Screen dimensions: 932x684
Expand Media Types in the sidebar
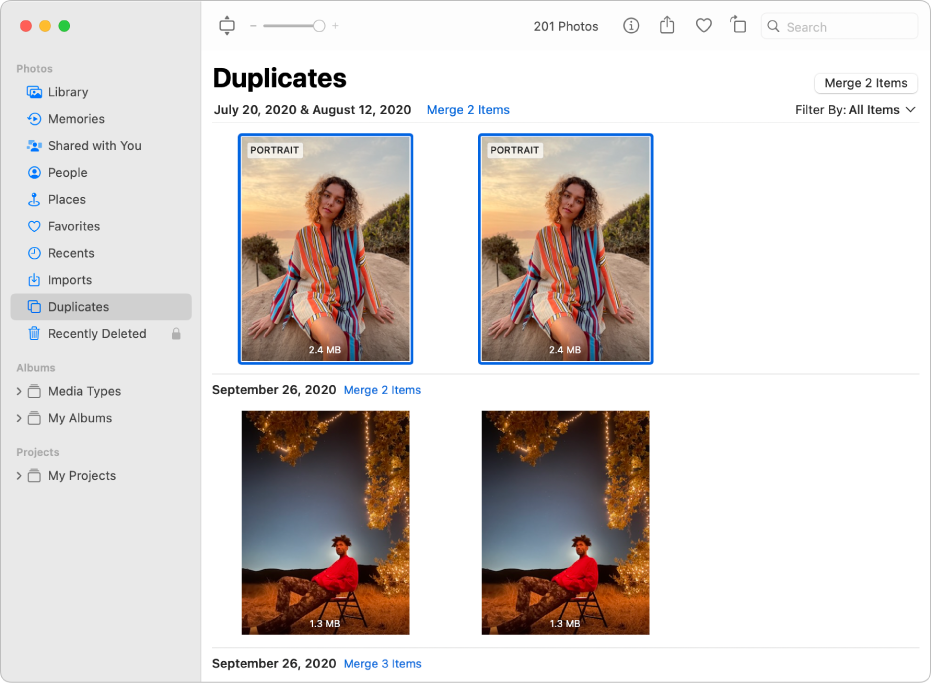click(x=20, y=391)
